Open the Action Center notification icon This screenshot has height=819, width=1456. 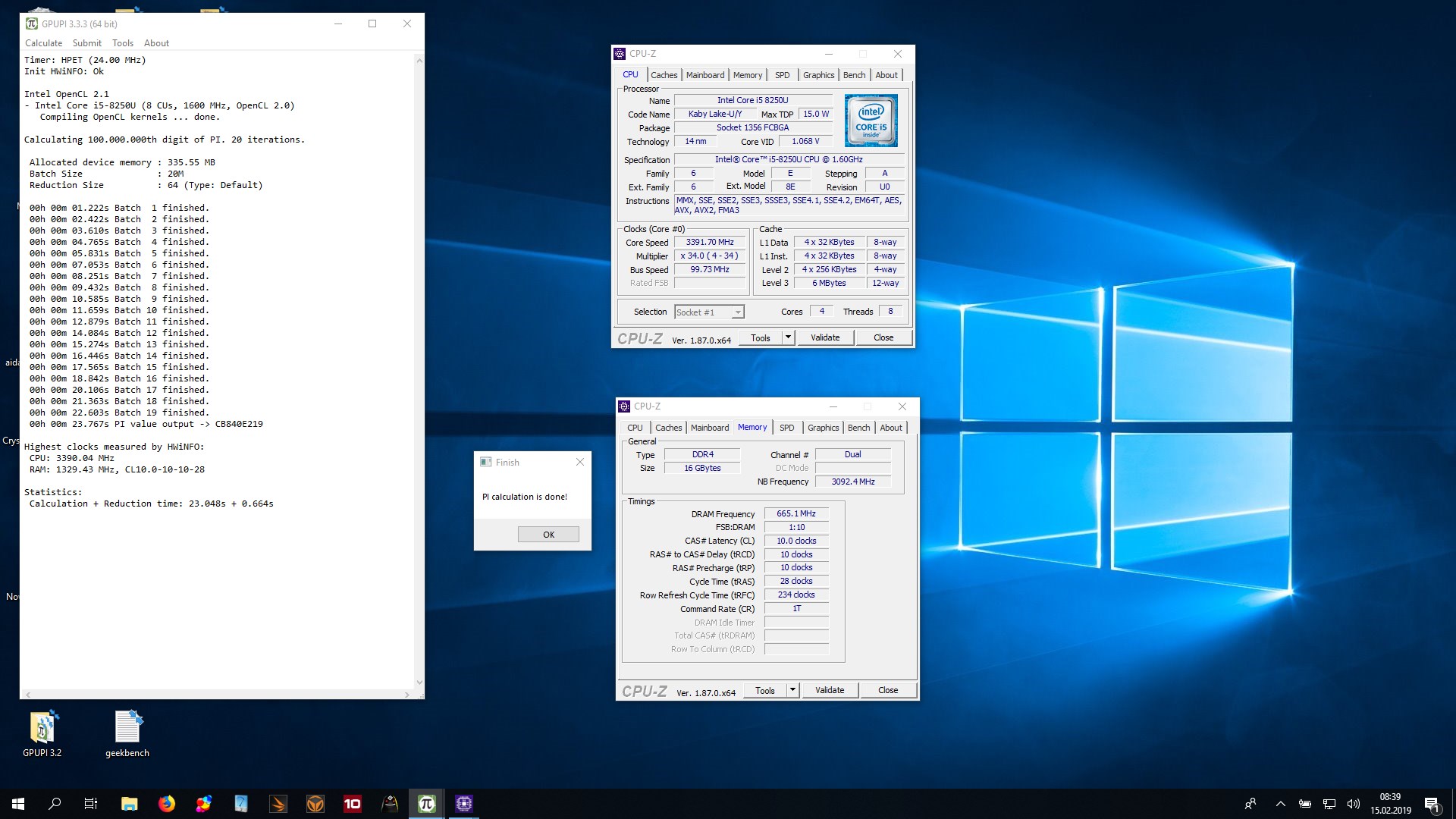tap(1432, 804)
